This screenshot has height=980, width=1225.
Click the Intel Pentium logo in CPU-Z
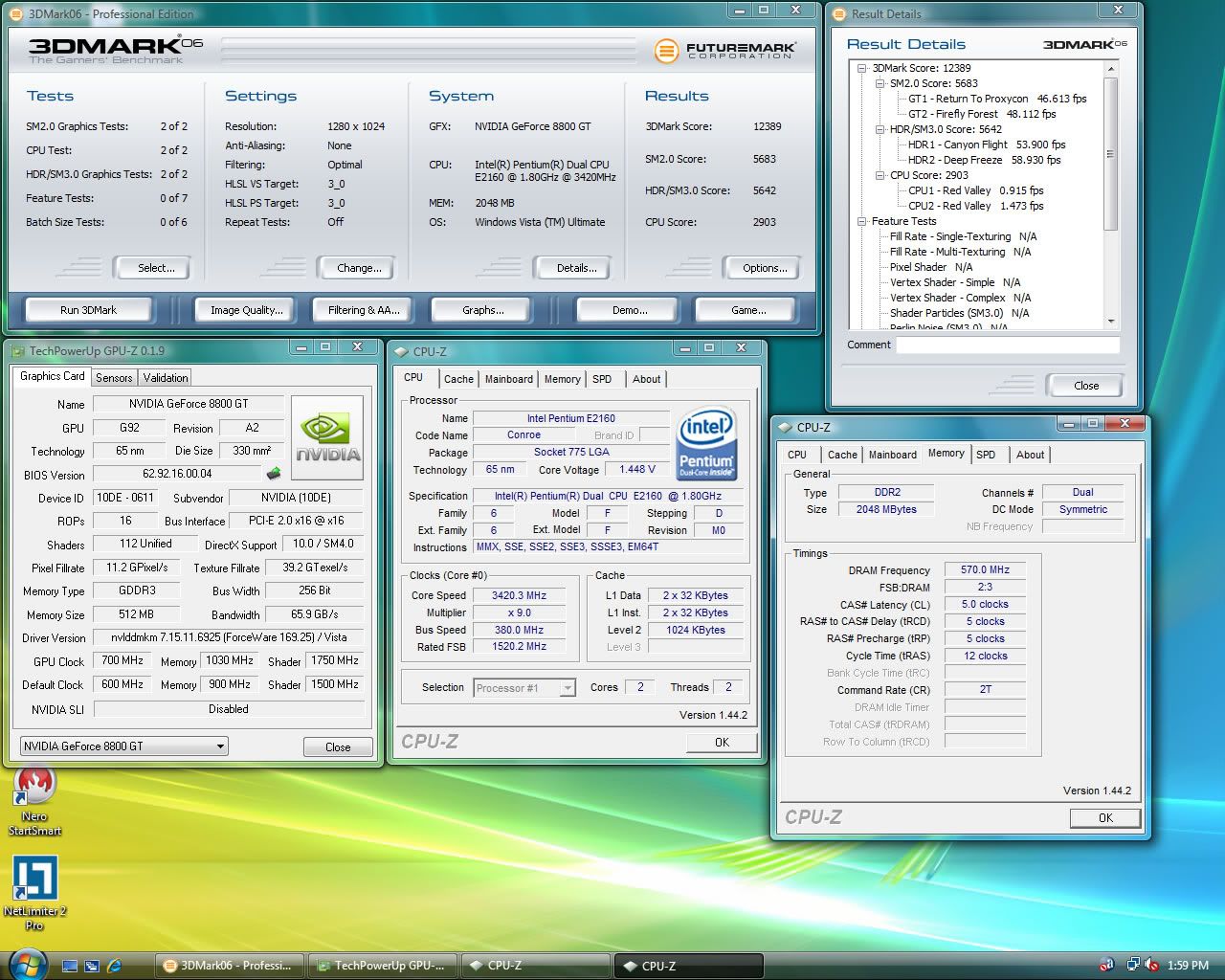706,442
